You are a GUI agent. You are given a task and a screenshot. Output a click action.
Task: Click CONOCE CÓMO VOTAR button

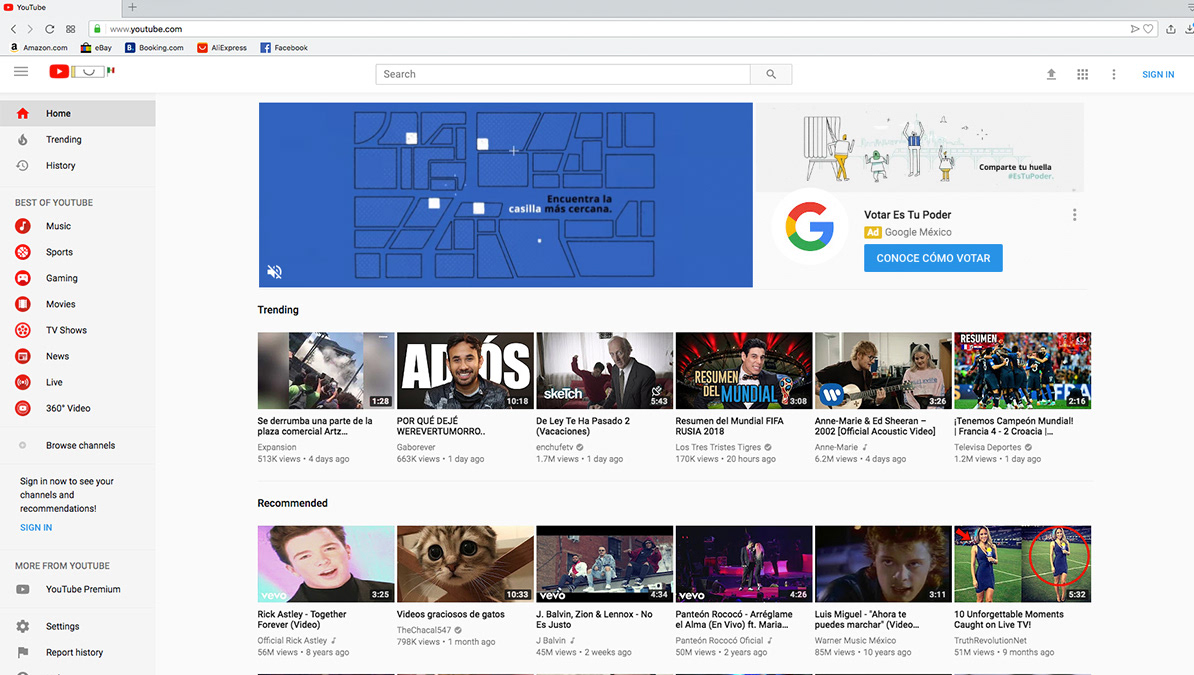(x=933, y=258)
